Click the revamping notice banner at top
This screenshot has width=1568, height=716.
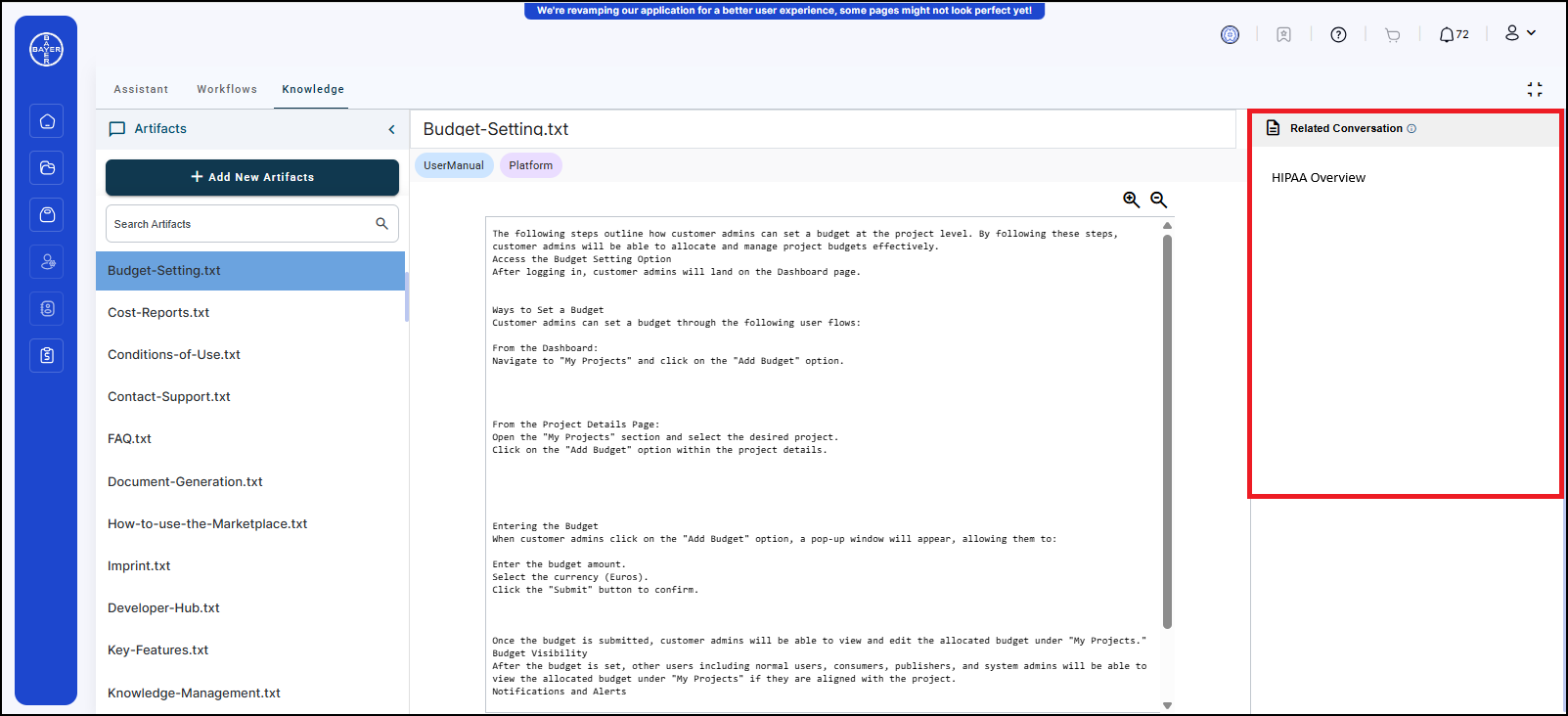[x=784, y=11]
